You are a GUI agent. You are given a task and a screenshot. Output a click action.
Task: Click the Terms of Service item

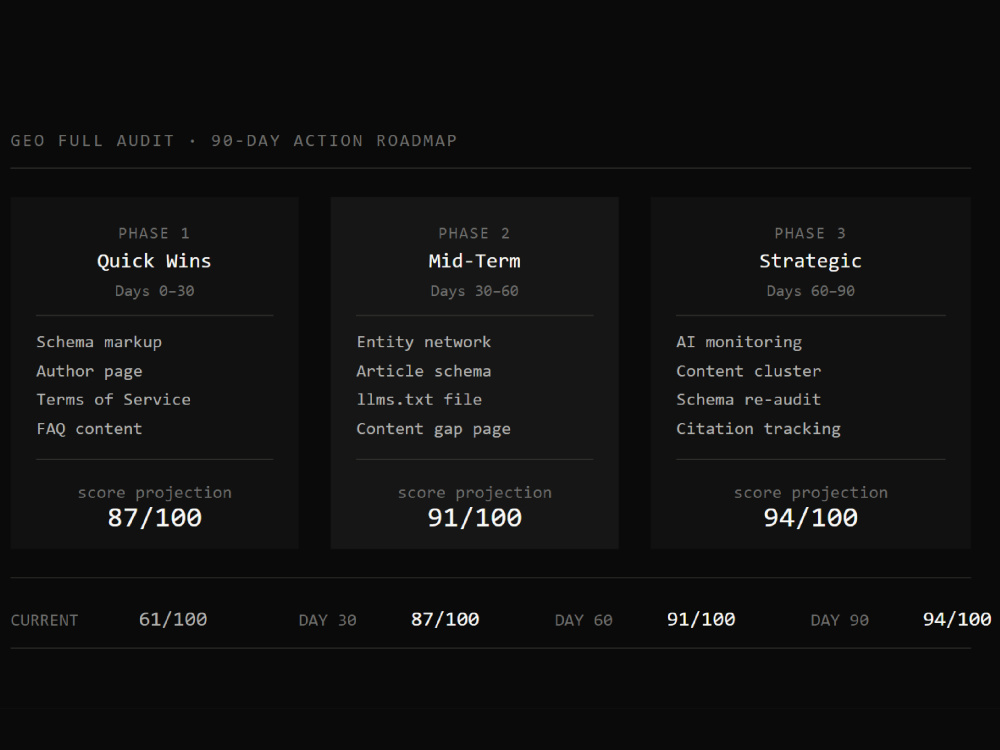pyautogui.click(x=114, y=399)
